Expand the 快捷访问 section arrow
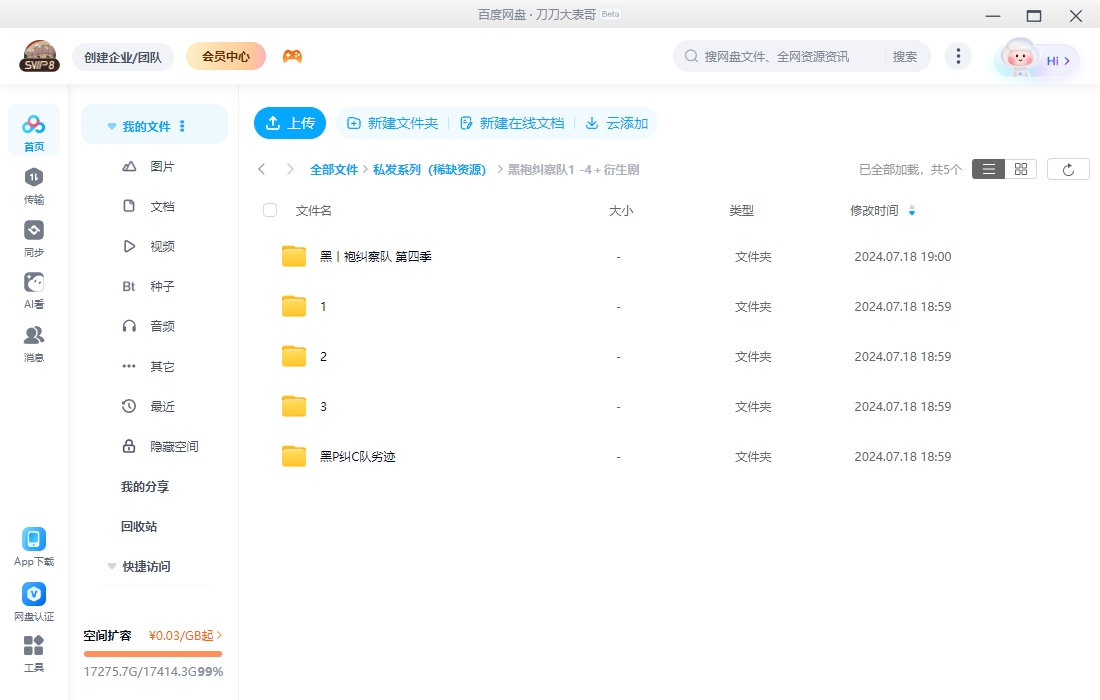Image resolution: width=1100 pixels, height=700 pixels. click(x=112, y=566)
